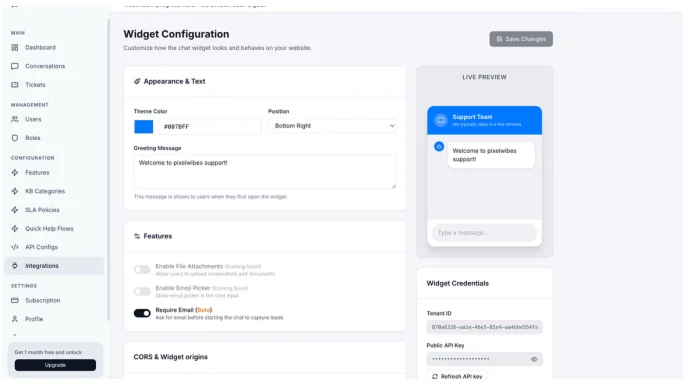Viewport: 685px width, 385px height.
Task: Click the Support Team avatar in preview
Action: point(441,120)
